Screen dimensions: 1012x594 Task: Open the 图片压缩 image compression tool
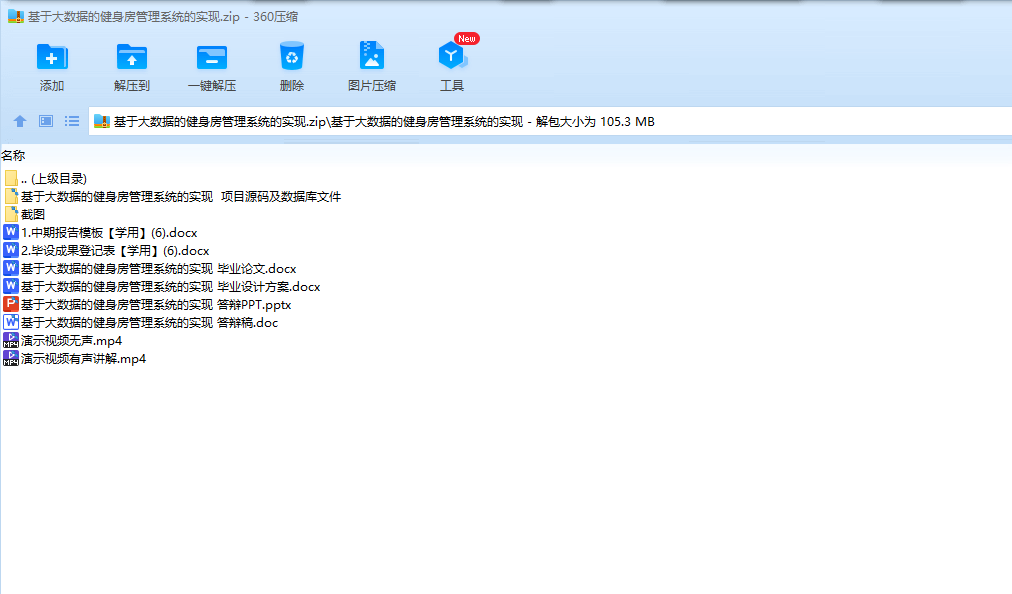[x=372, y=56]
